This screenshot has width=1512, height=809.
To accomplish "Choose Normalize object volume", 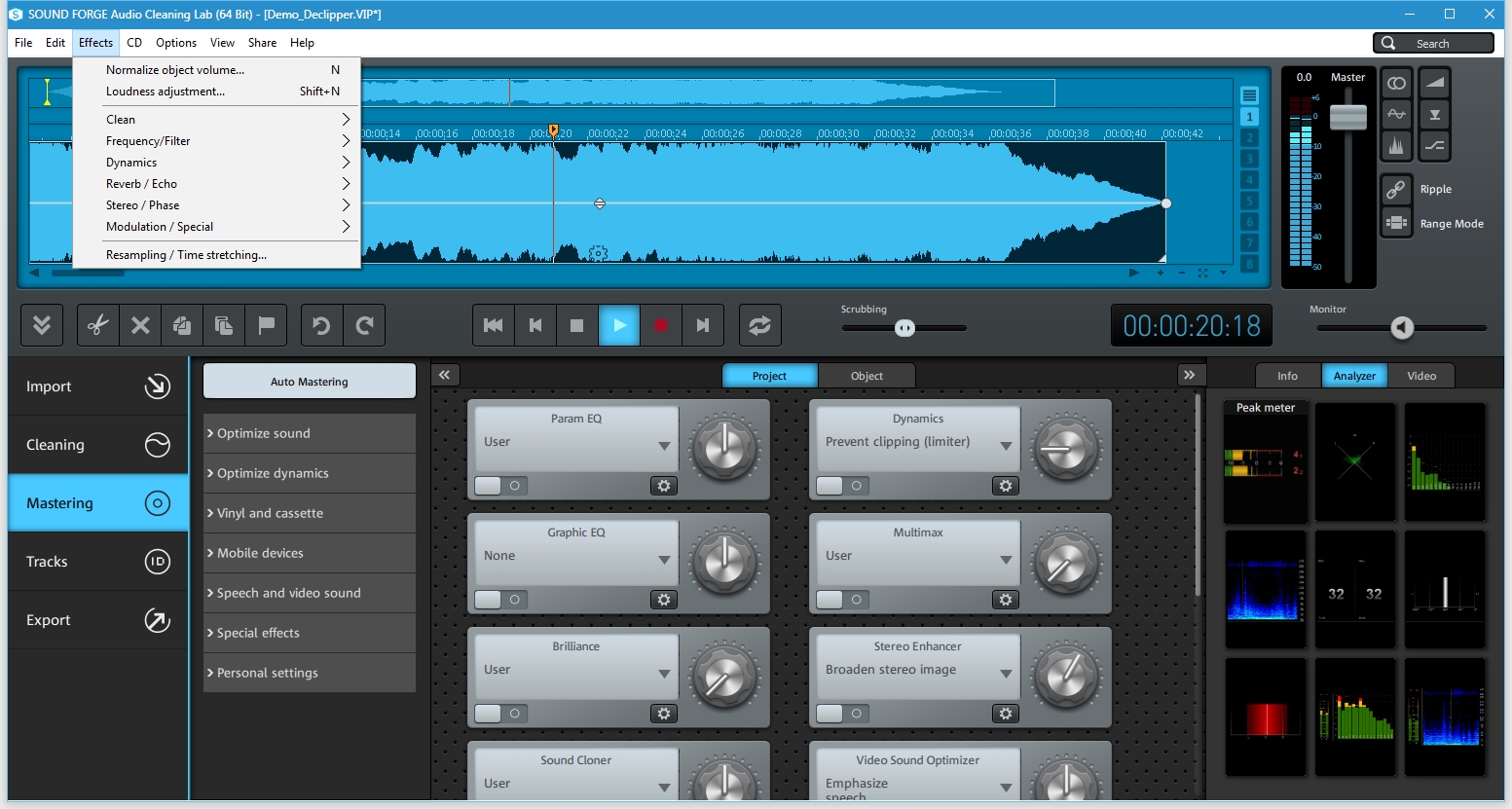I will pos(216,70).
